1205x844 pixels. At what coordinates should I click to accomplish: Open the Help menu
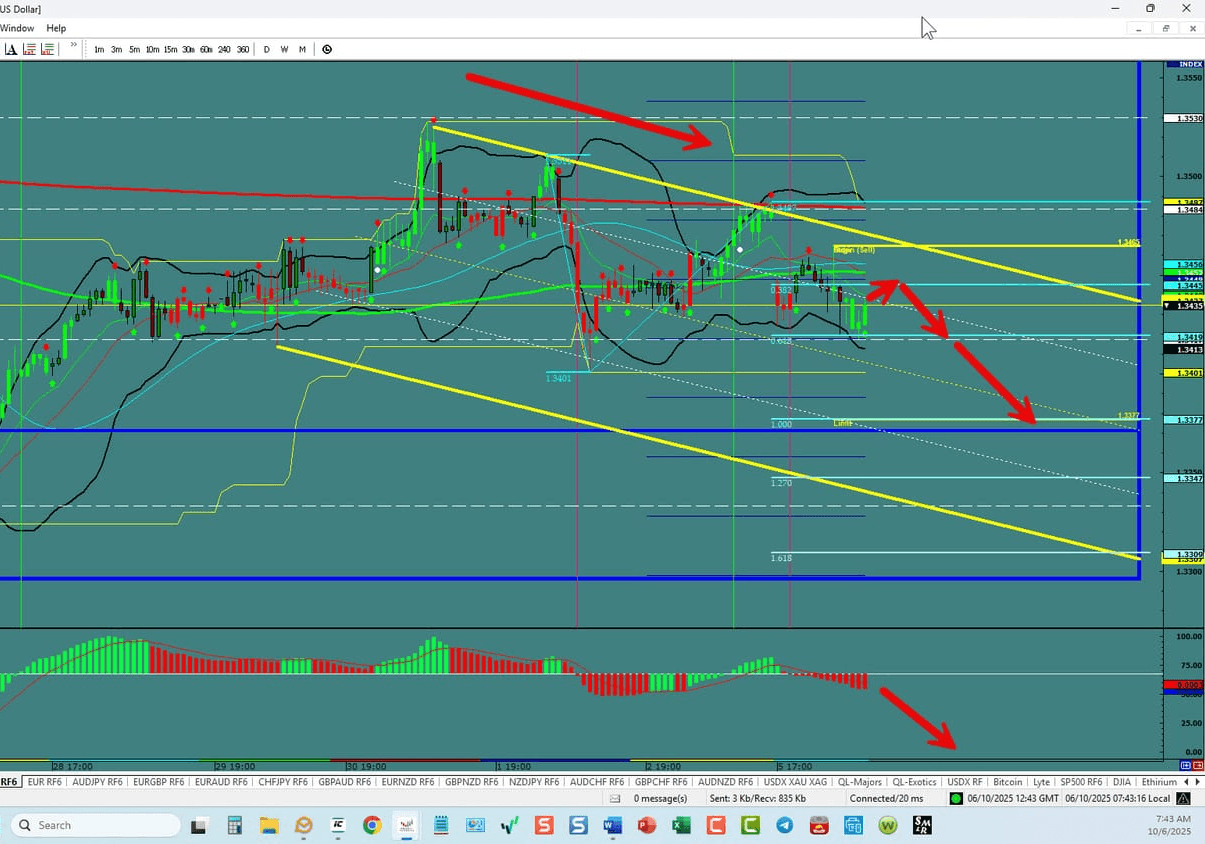coord(56,28)
